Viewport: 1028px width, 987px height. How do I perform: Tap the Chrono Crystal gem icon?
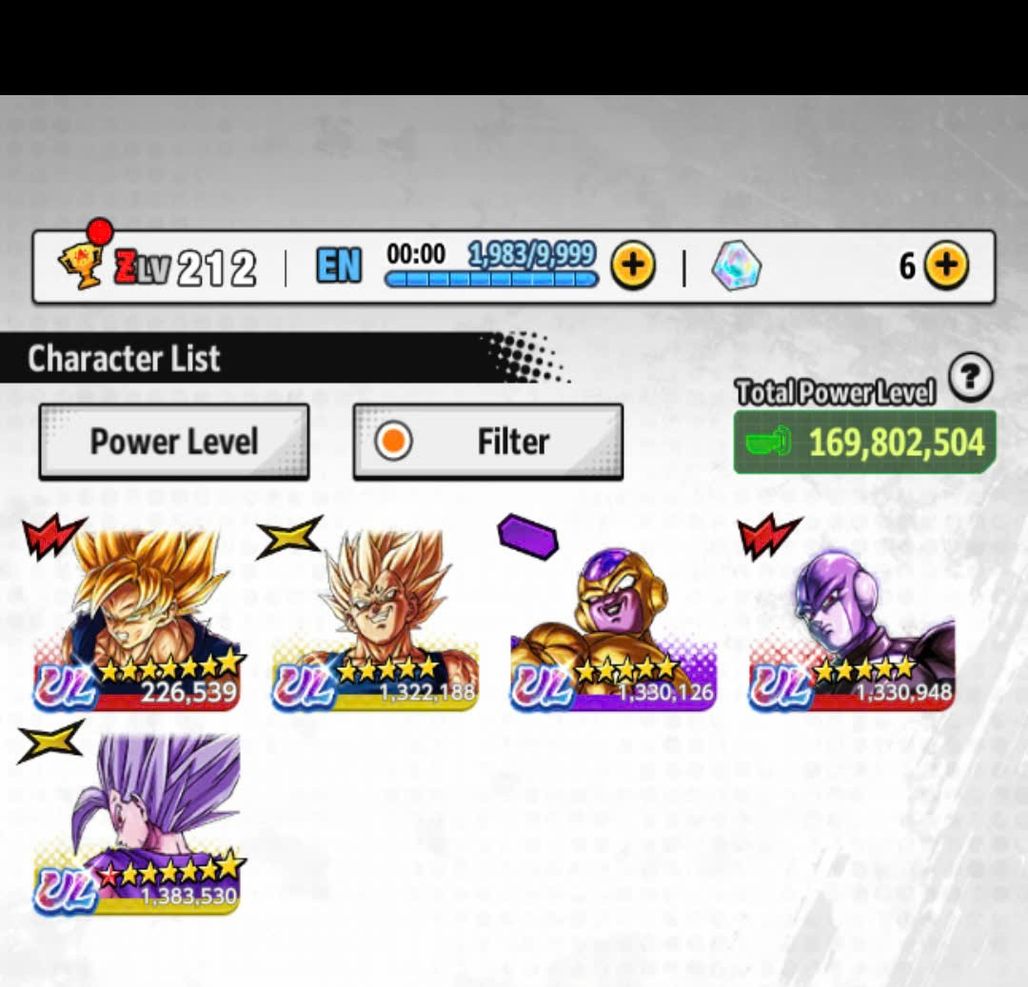(x=736, y=266)
